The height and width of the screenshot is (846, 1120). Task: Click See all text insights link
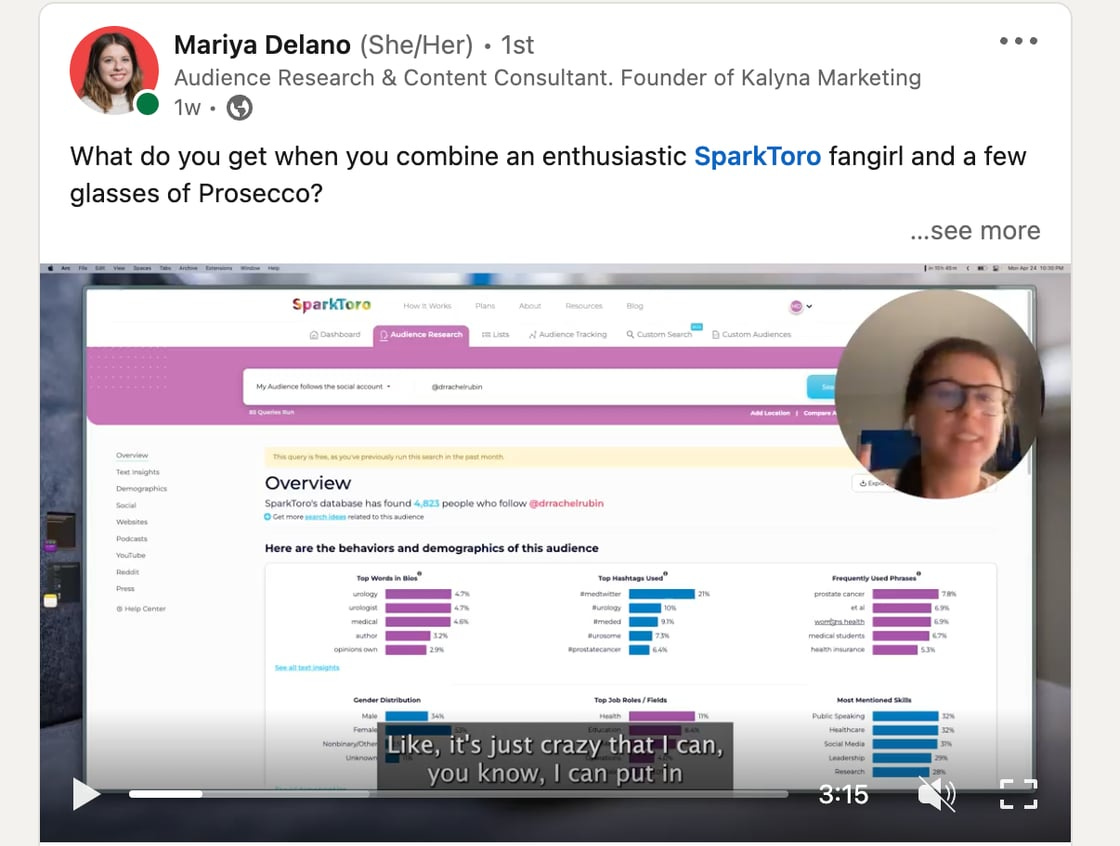coord(307,667)
